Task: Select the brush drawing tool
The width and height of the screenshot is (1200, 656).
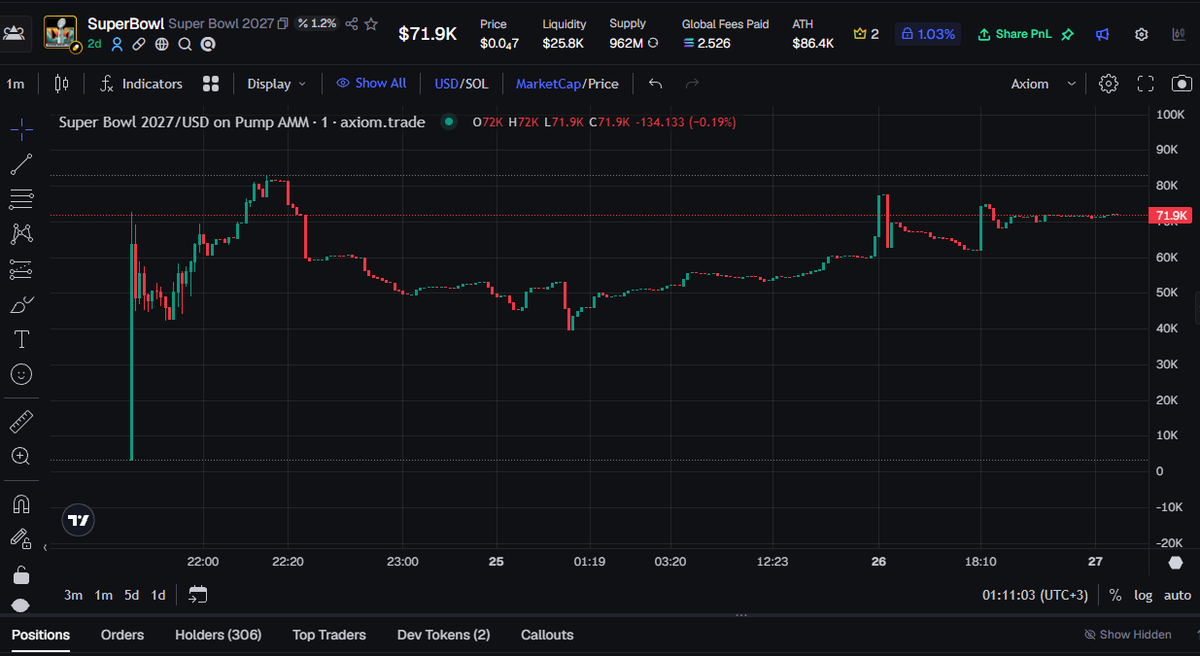Action: point(21,304)
